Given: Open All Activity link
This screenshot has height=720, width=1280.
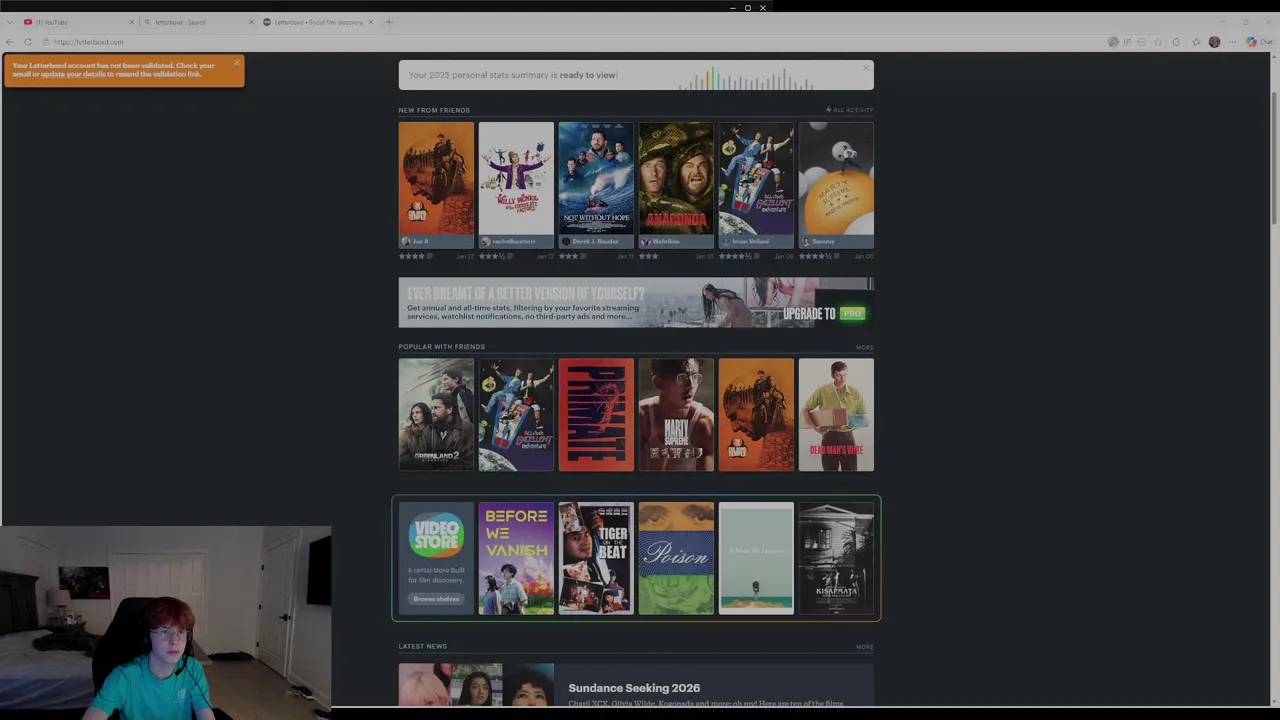Looking at the screenshot, I should 850,110.
